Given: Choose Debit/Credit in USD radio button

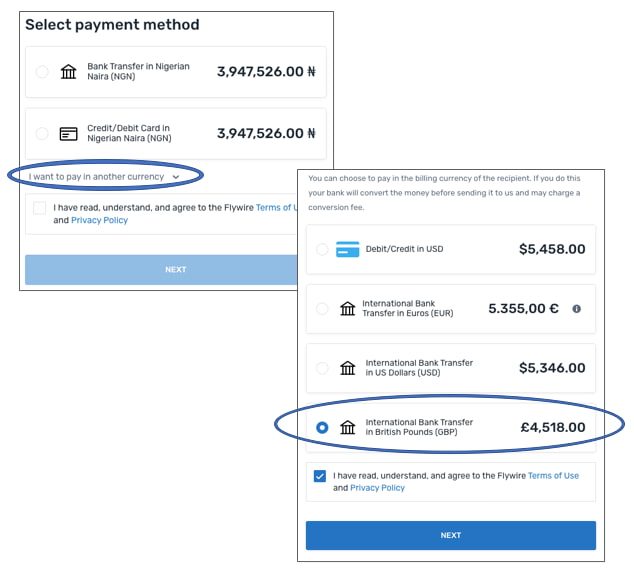Looking at the screenshot, I should point(322,249).
